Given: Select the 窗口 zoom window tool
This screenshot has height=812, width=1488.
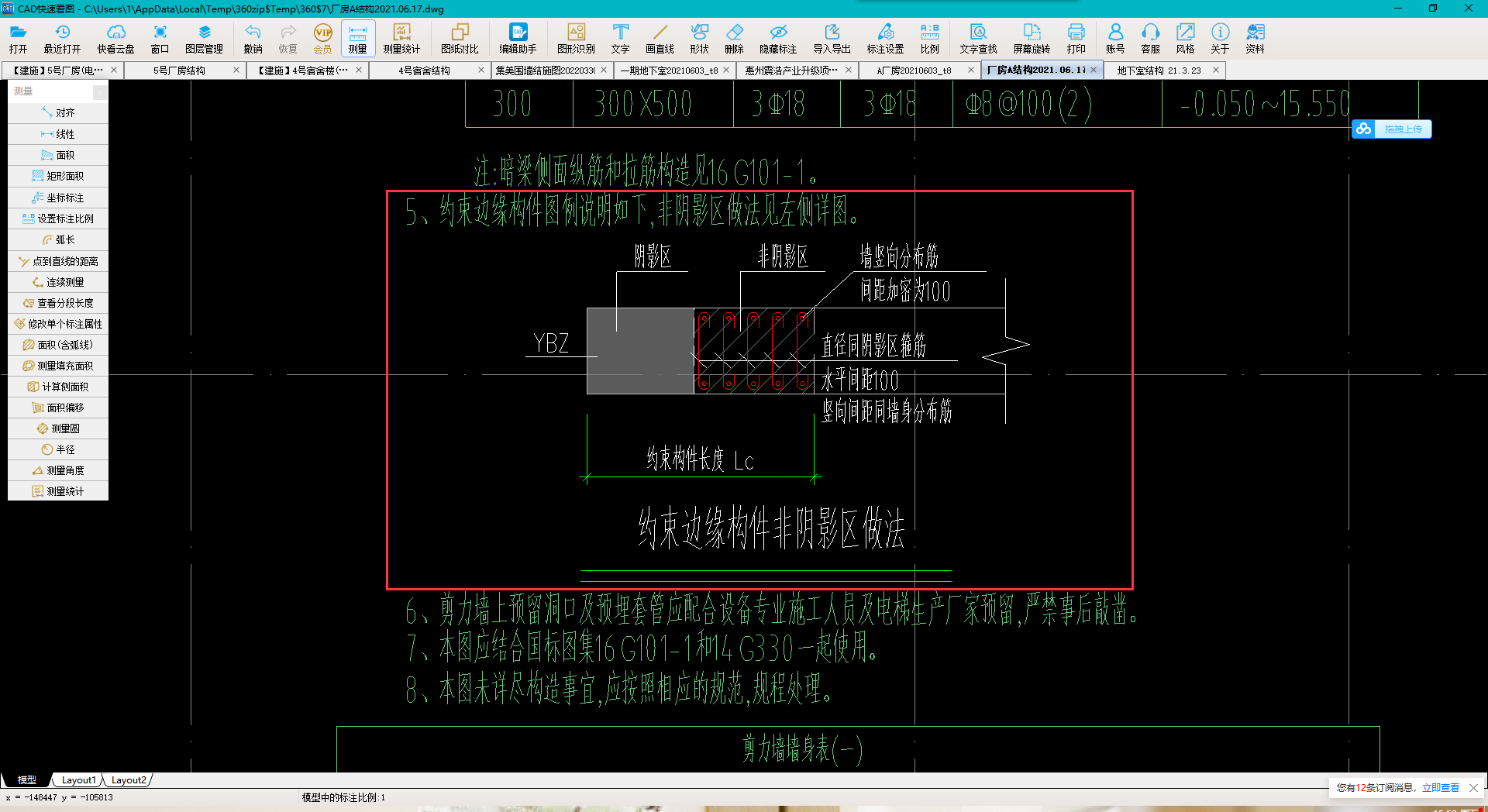Looking at the screenshot, I should coord(160,38).
